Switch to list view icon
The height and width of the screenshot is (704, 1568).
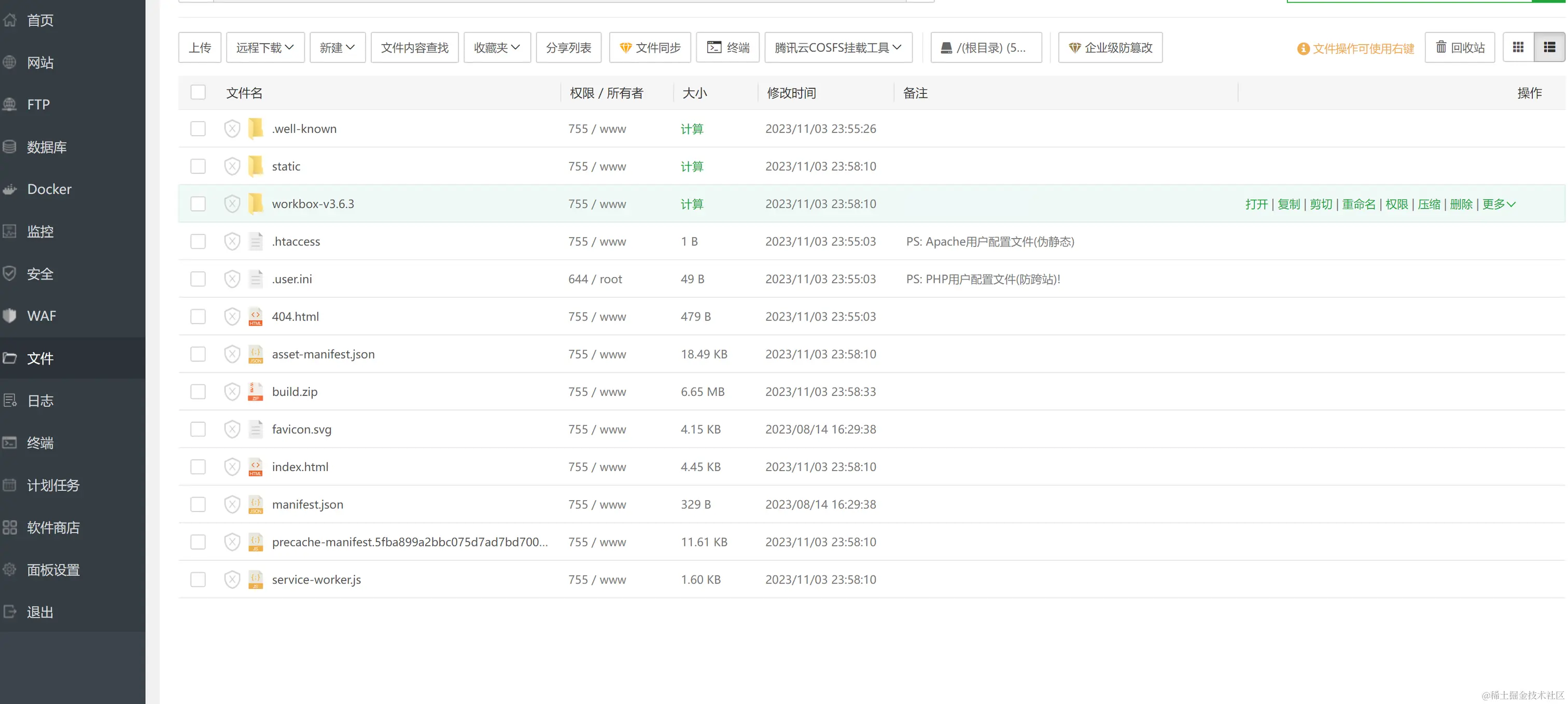point(1549,48)
